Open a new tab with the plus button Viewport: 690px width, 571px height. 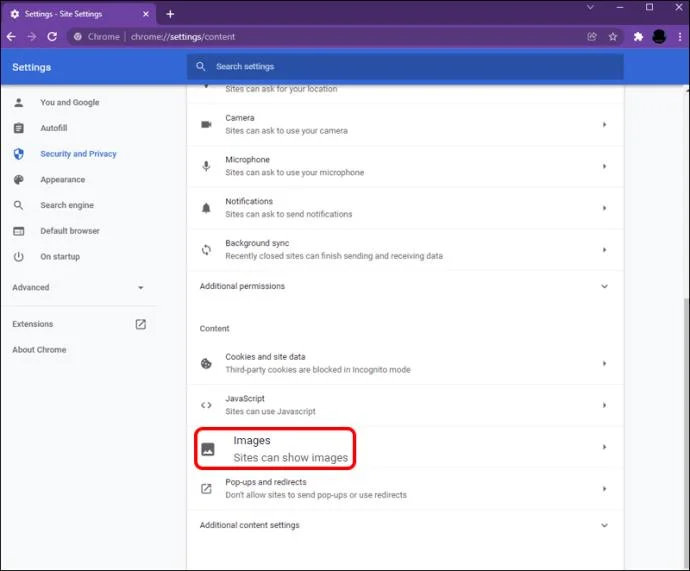[x=170, y=14]
